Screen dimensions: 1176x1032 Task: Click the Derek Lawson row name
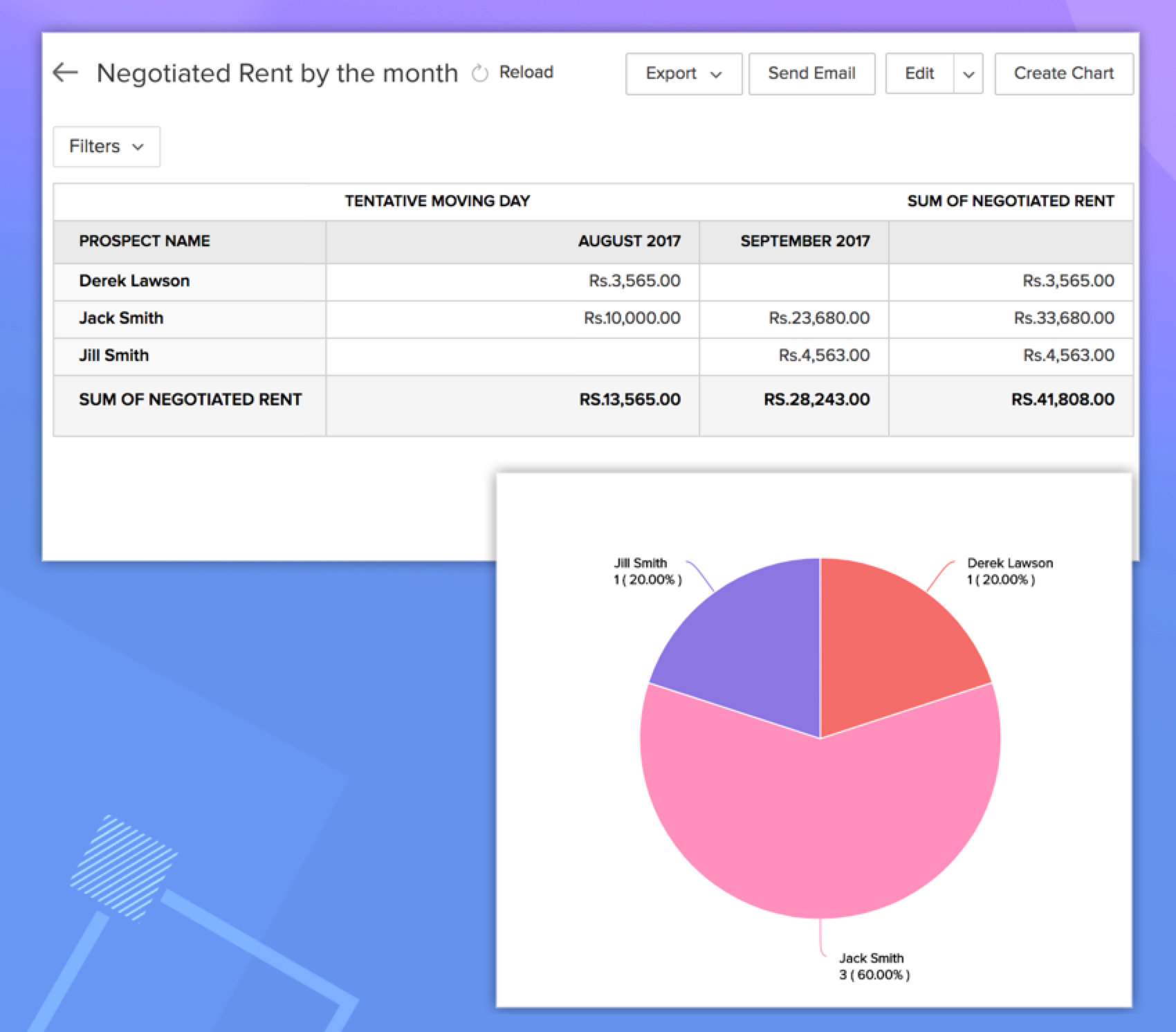point(134,281)
